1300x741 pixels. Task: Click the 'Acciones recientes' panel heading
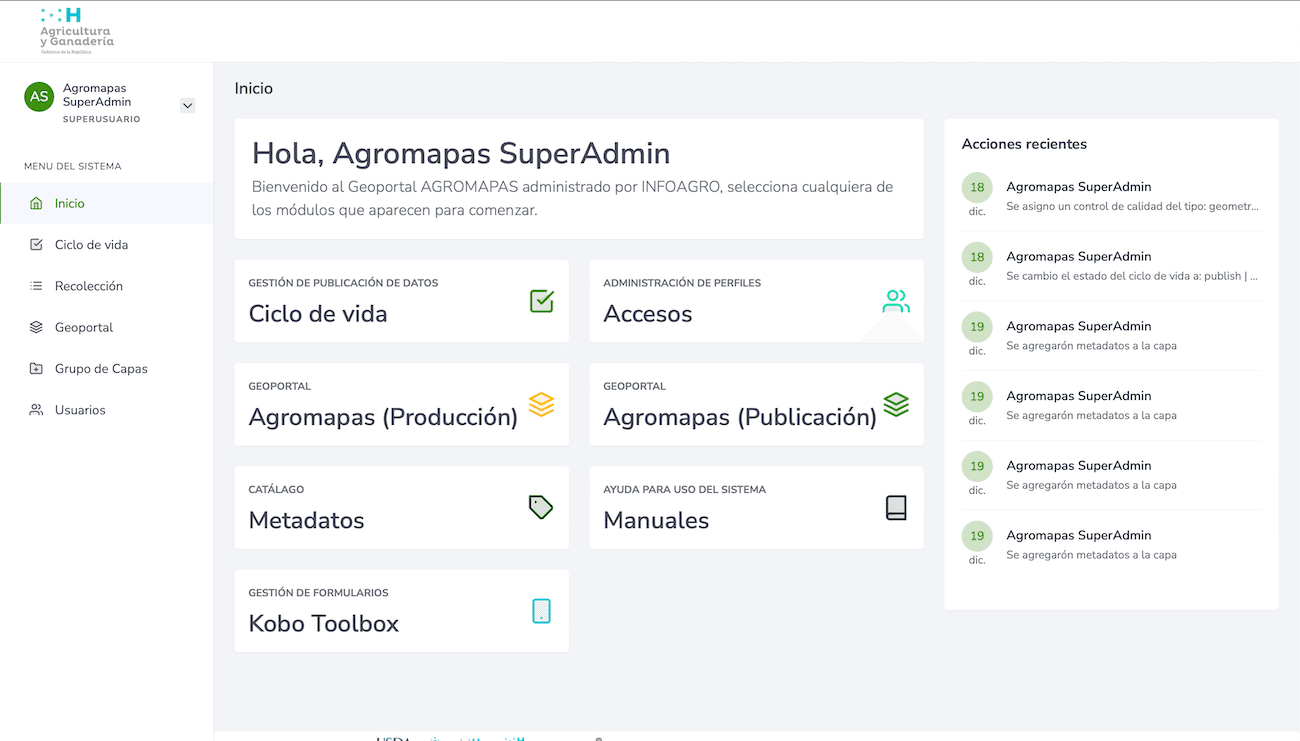point(1024,144)
